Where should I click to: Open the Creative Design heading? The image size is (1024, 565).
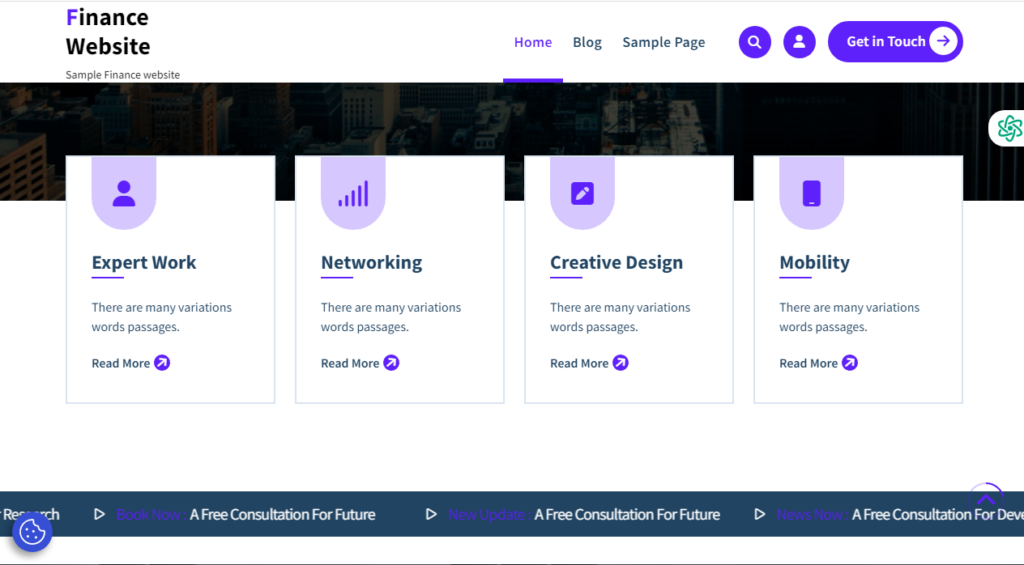tap(616, 263)
